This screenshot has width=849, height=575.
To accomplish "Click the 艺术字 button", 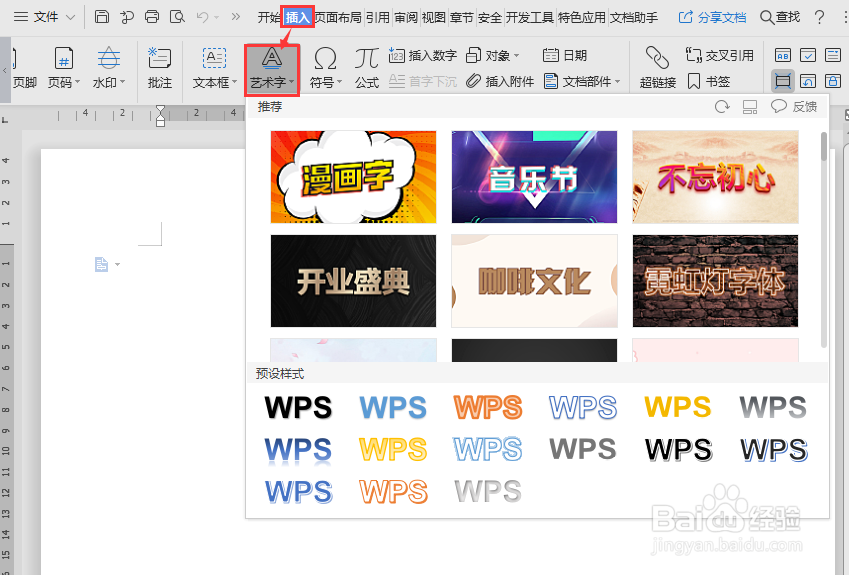I will pyautogui.click(x=272, y=69).
